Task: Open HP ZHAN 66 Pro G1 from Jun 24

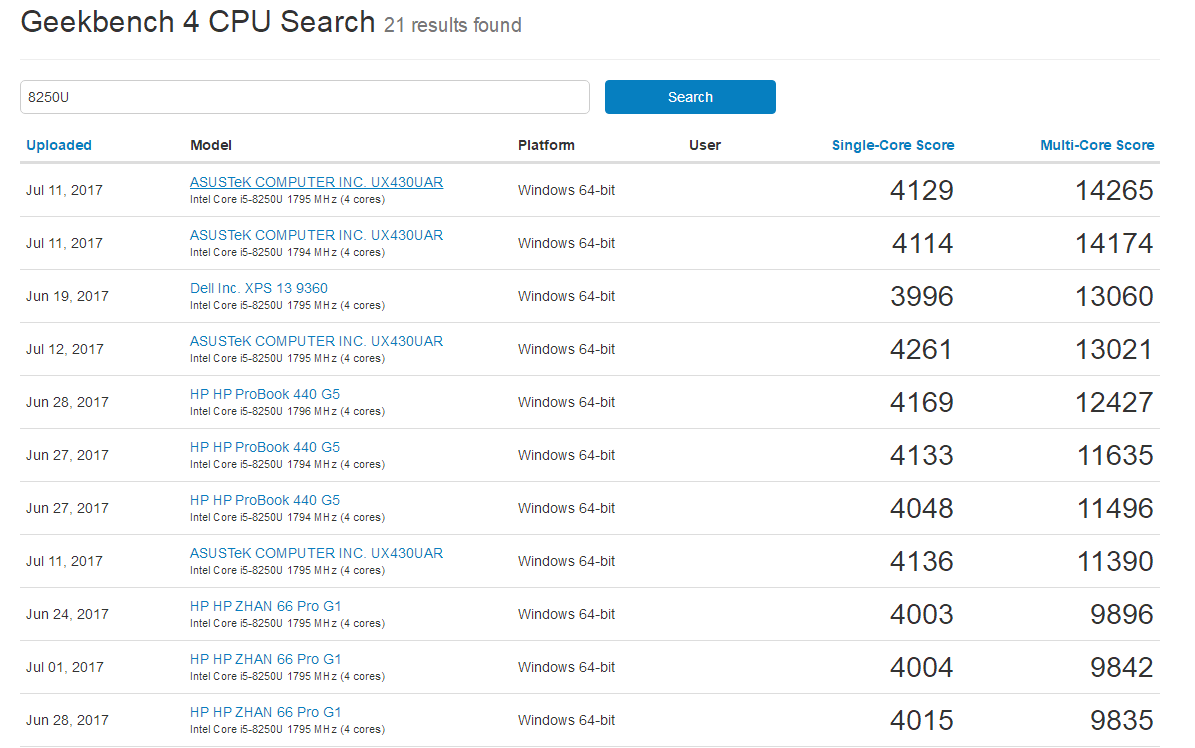Action: coord(265,606)
